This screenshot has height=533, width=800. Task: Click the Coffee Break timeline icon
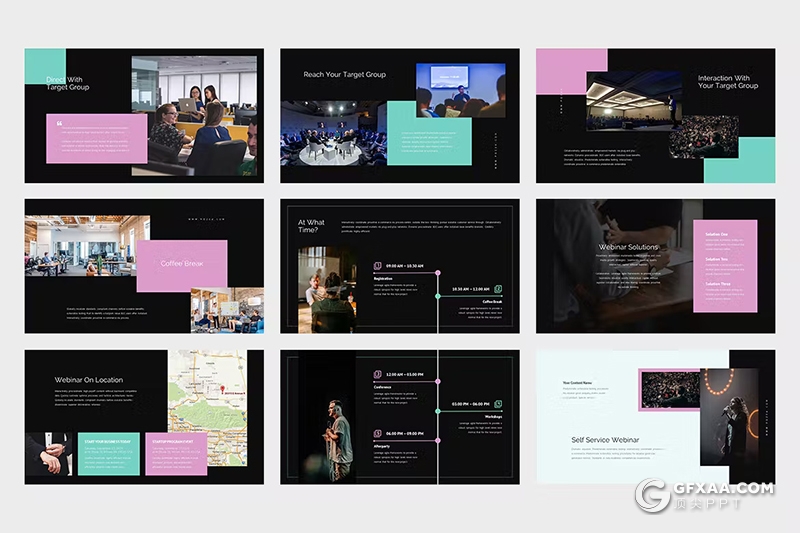[499, 289]
